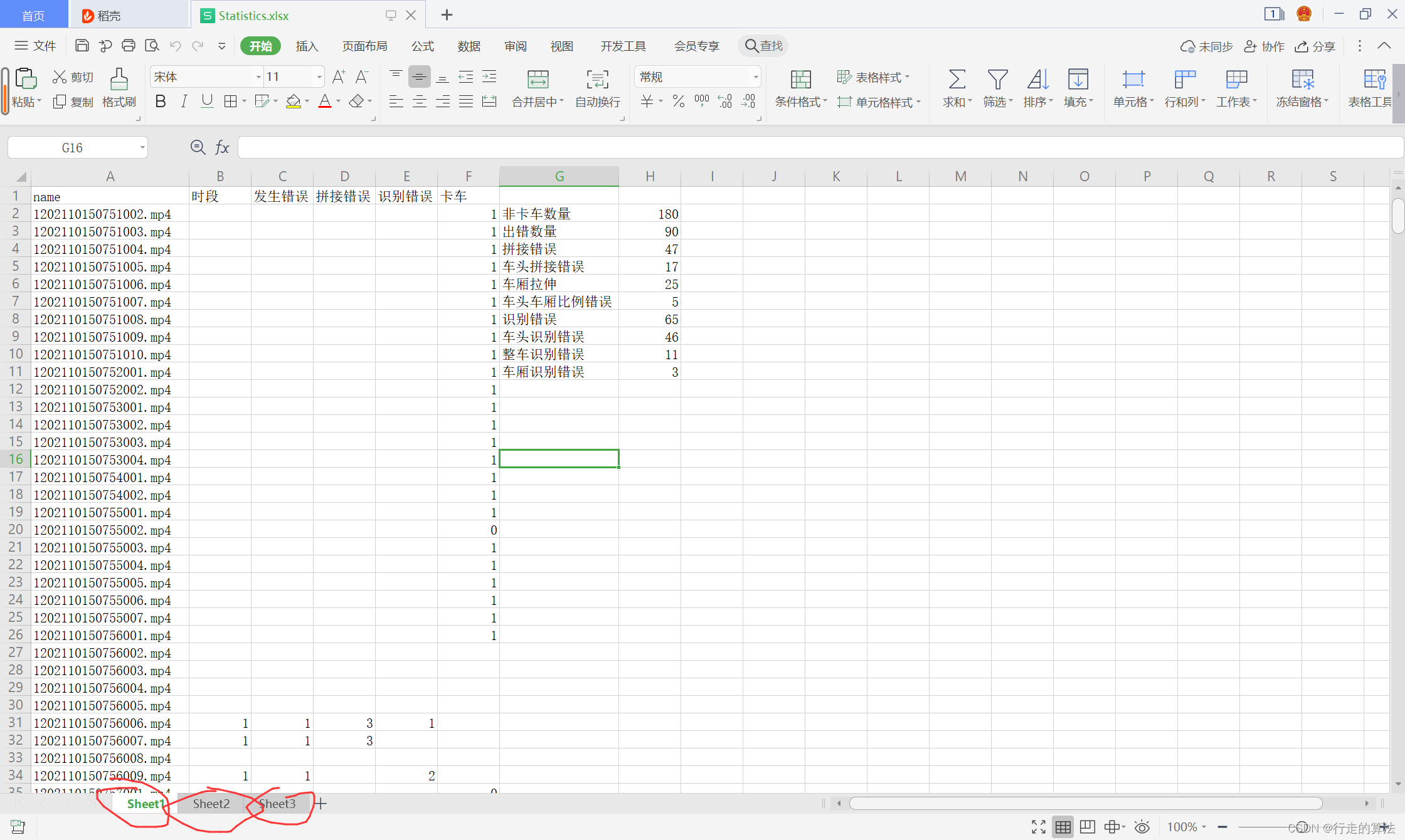Open the number format dropdown 常规
This screenshot has height=840, width=1405.
click(756, 77)
